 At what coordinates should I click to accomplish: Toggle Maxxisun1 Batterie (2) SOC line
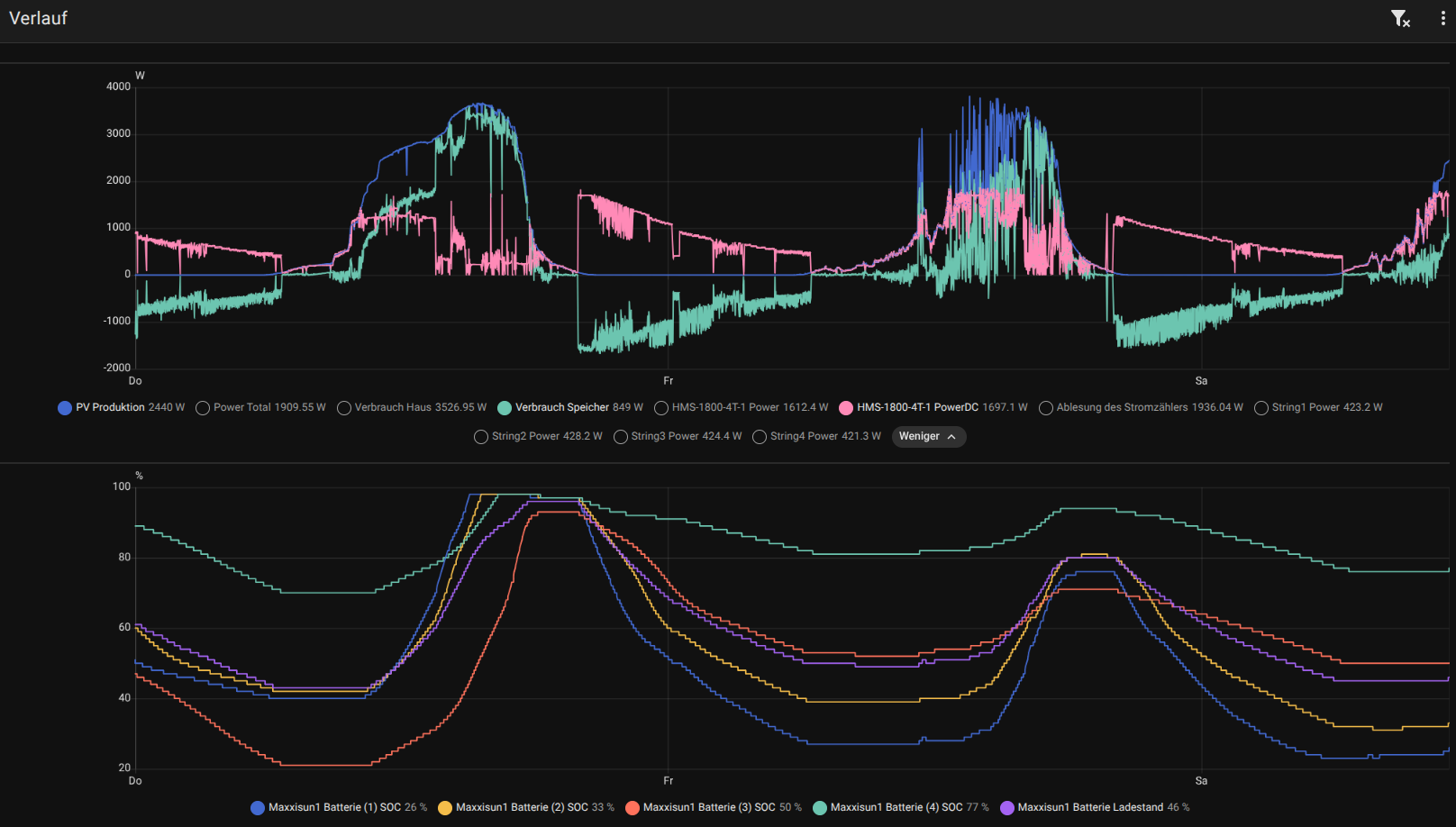point(526,808)
